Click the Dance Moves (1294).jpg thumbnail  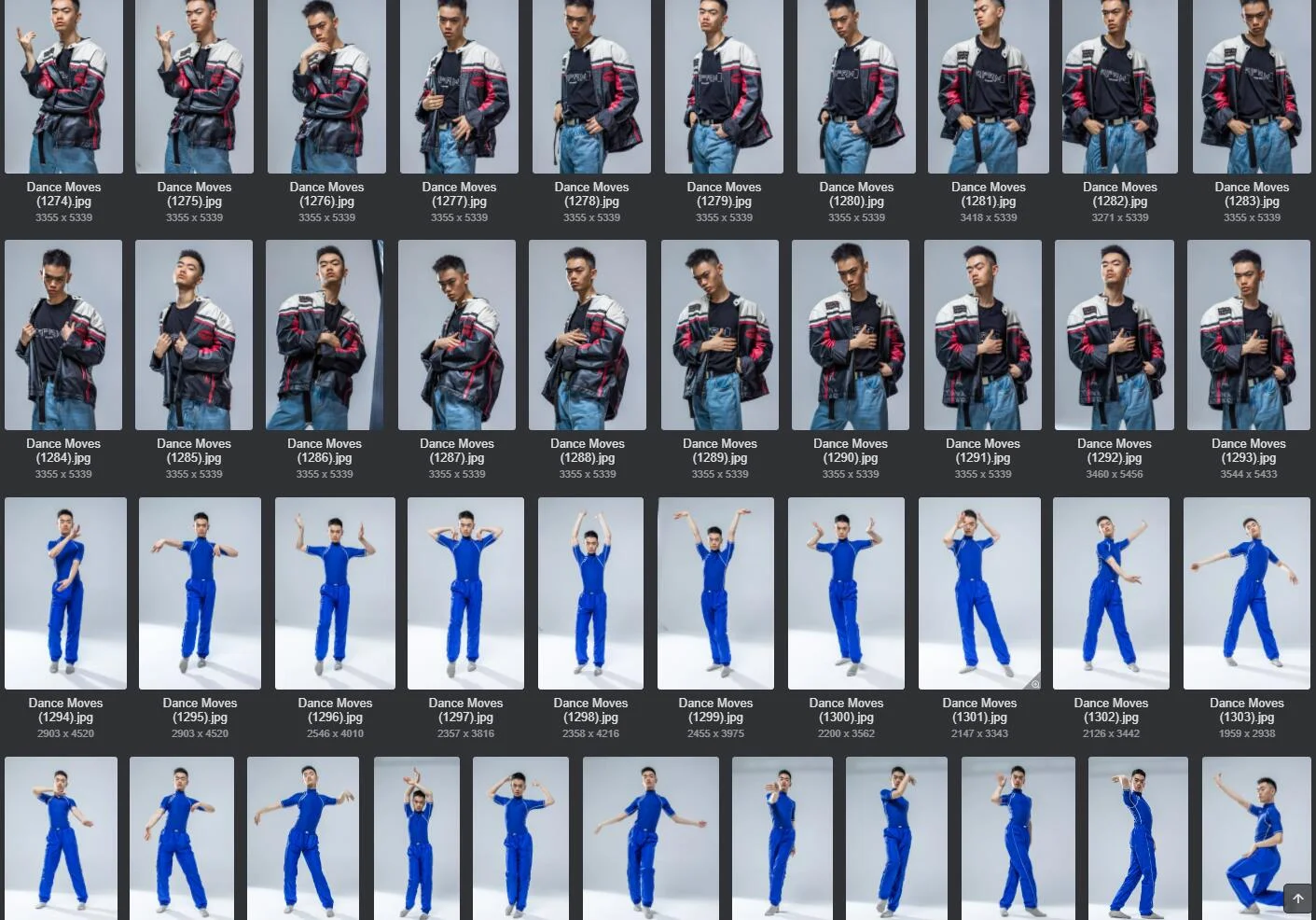(x=65, y=593)
